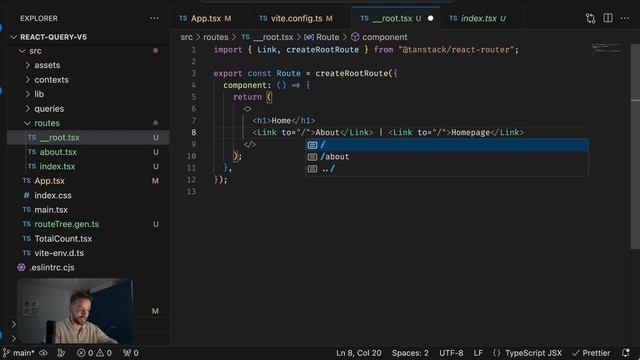Click the Homepage link text on line 8

(470, 133)
